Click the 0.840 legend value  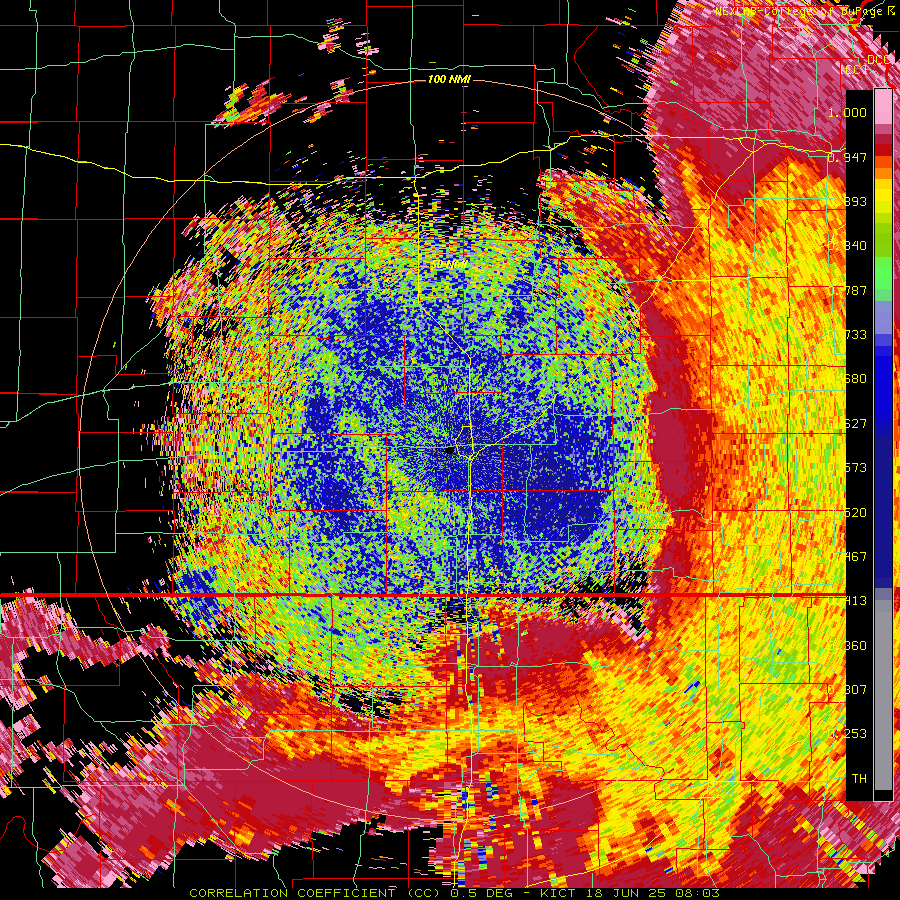click(847, 246)
